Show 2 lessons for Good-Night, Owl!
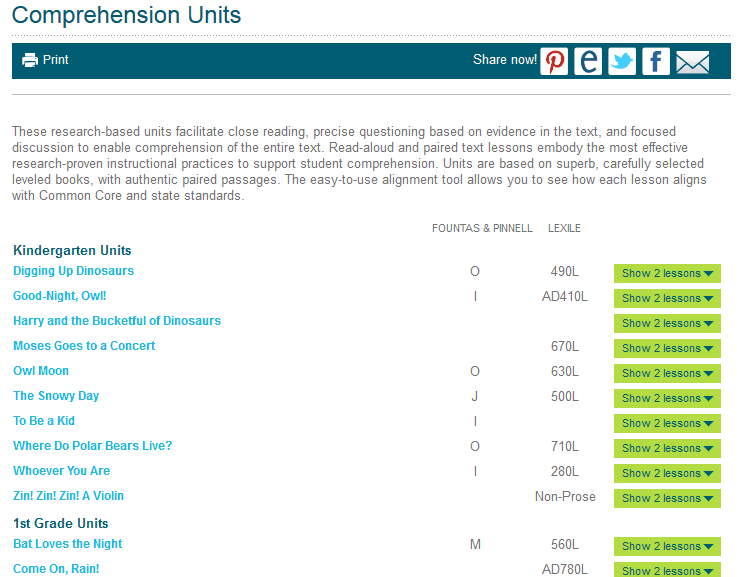The image size is (746, 577). (667, 298)
